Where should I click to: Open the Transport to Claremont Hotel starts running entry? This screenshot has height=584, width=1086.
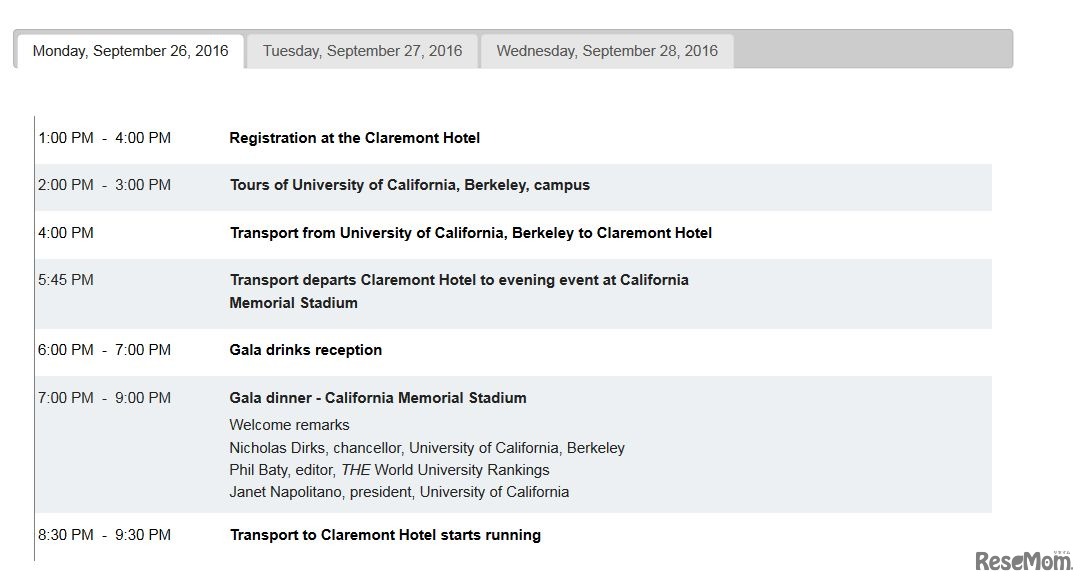click(x=385, y=534)
